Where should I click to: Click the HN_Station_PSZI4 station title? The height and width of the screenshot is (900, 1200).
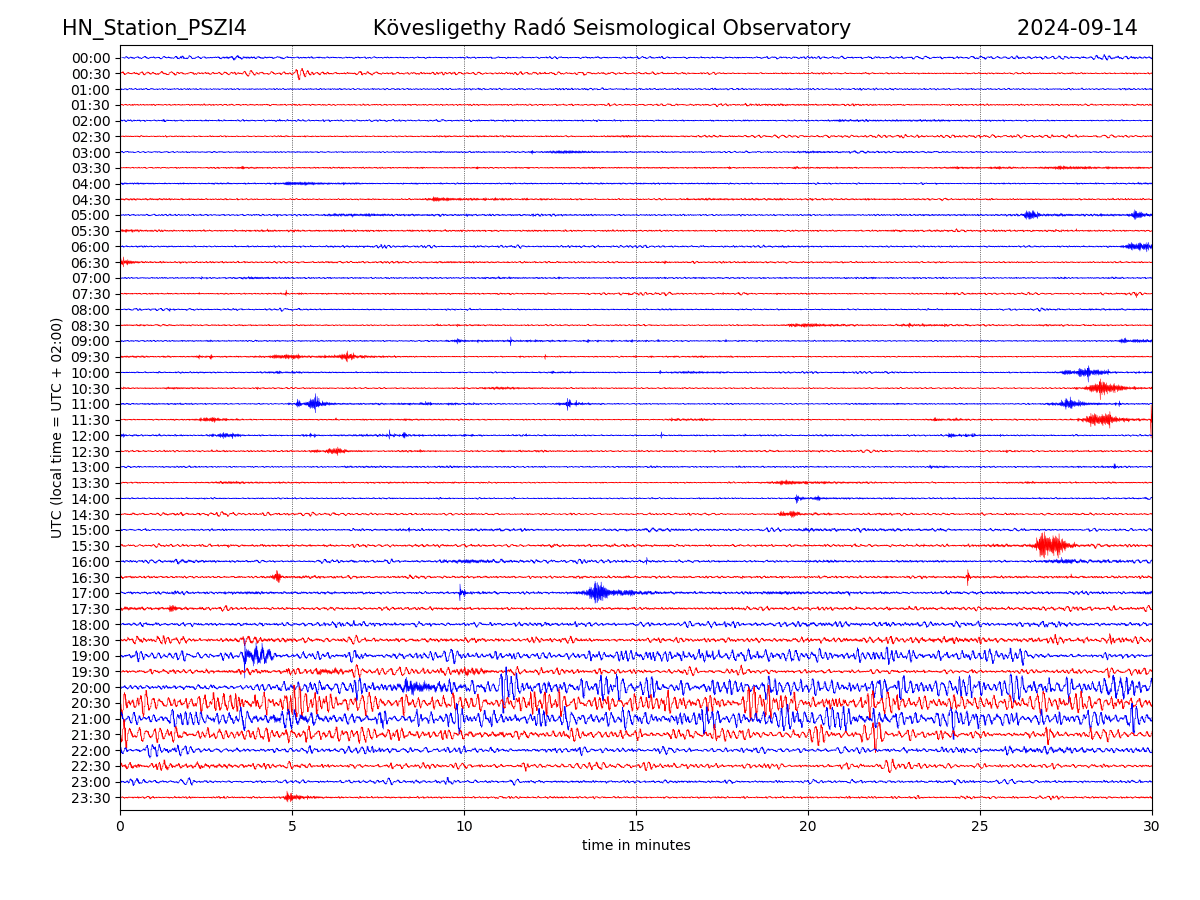click(154, 28)
